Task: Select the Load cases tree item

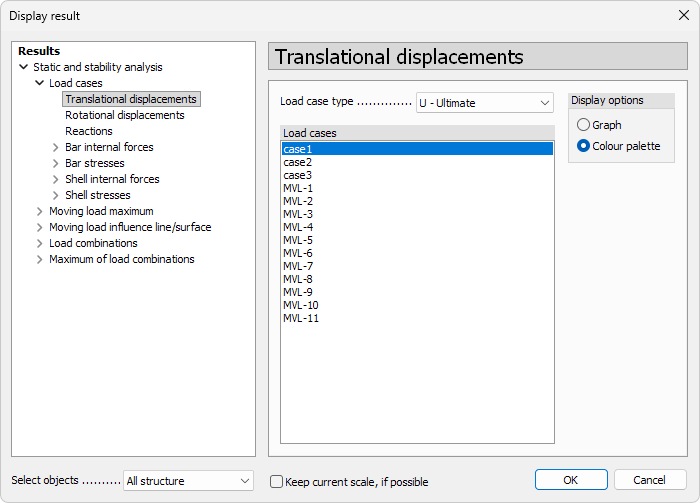Action: [x=76, y=83]
